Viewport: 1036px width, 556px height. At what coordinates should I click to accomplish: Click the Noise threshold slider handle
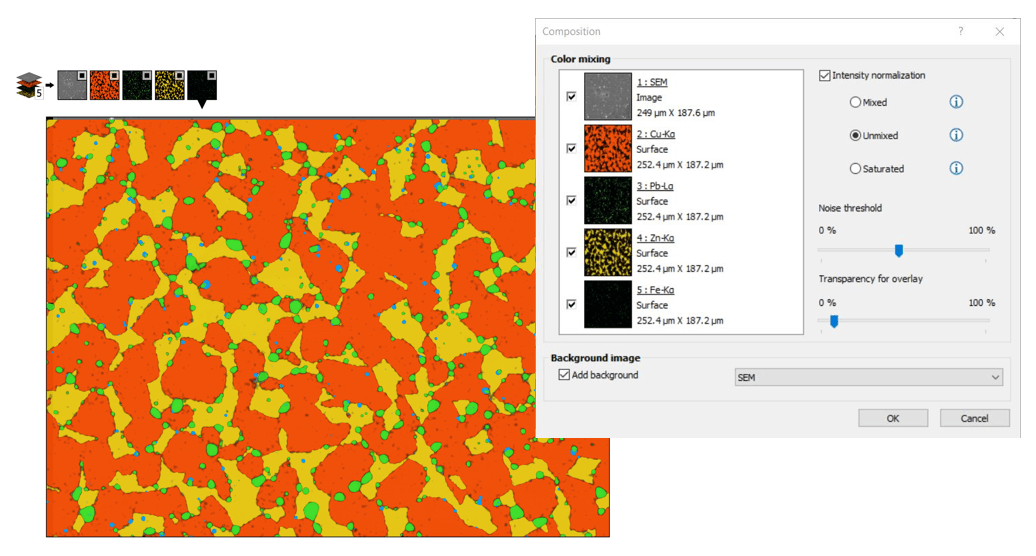click(x=899, y=250)
